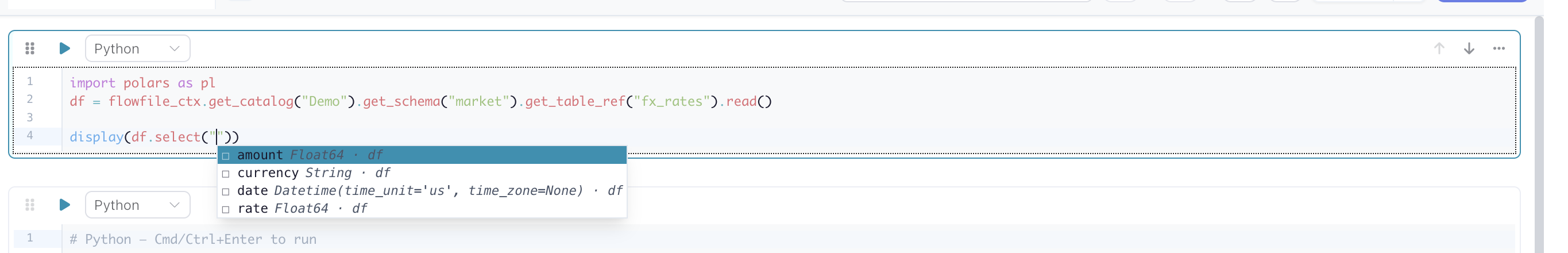Grab the second cell drag handle
The height and width of the screenshot is (253, 1568).
[x=30, y=205]
